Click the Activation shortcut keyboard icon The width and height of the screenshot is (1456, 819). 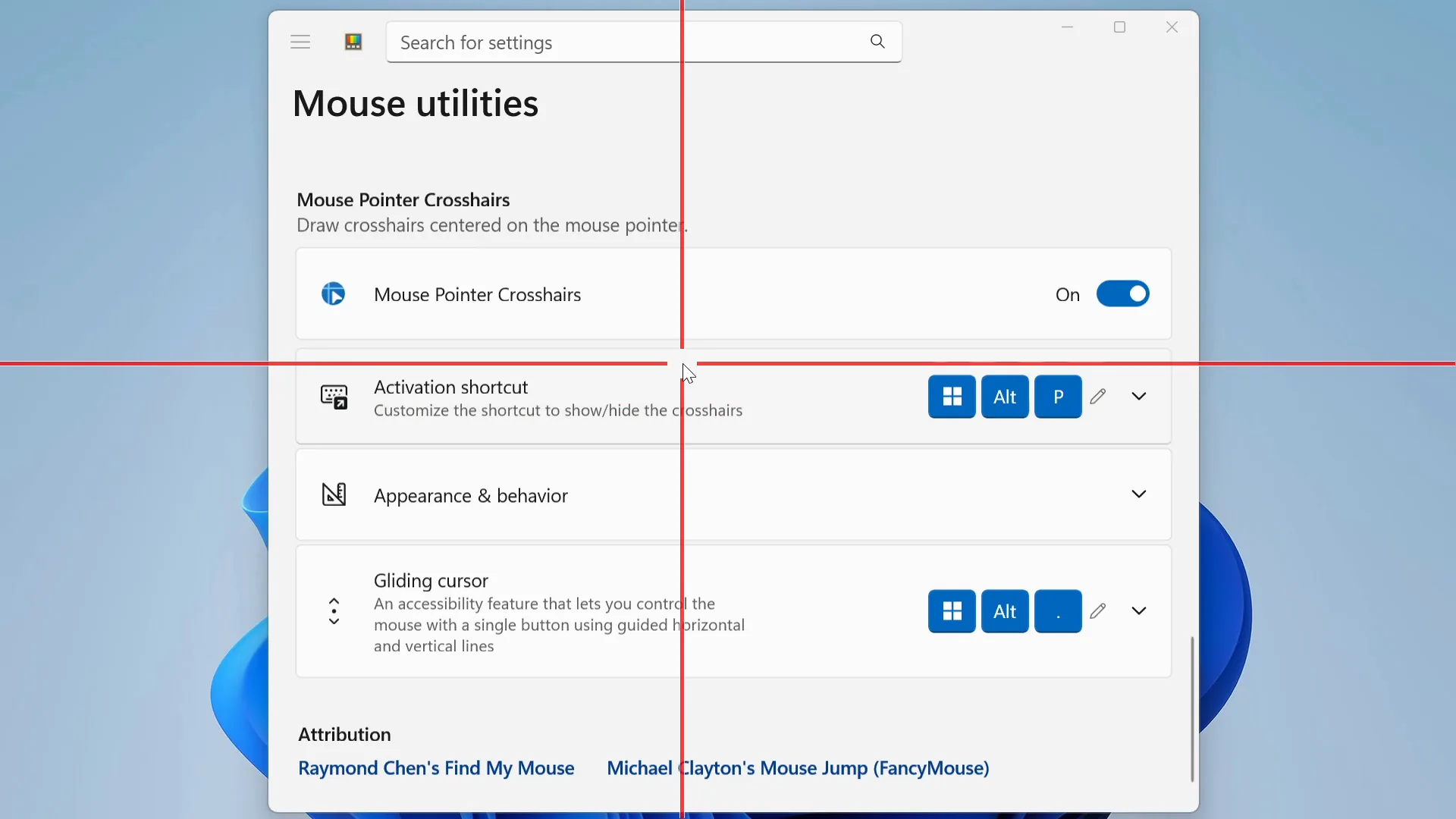(x=334, y=397)
